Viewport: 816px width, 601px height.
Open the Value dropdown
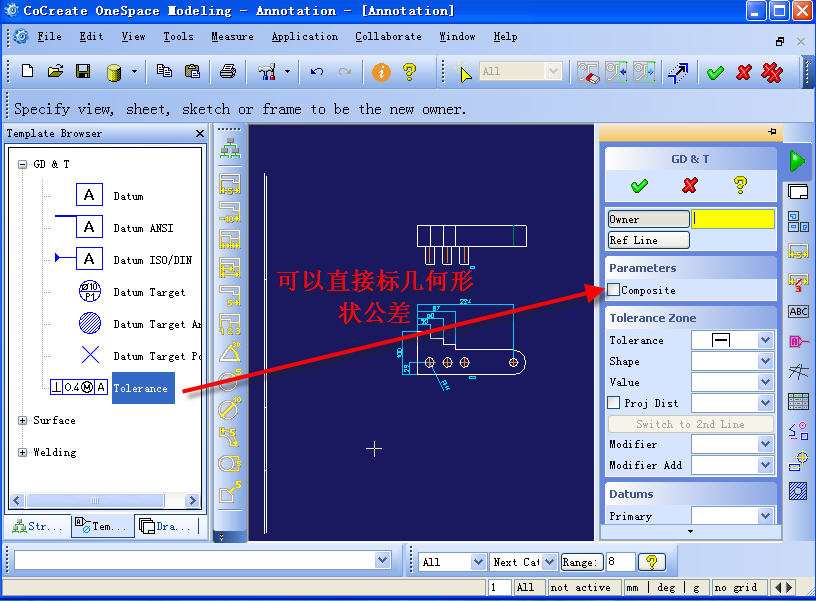tap(765, 382)
